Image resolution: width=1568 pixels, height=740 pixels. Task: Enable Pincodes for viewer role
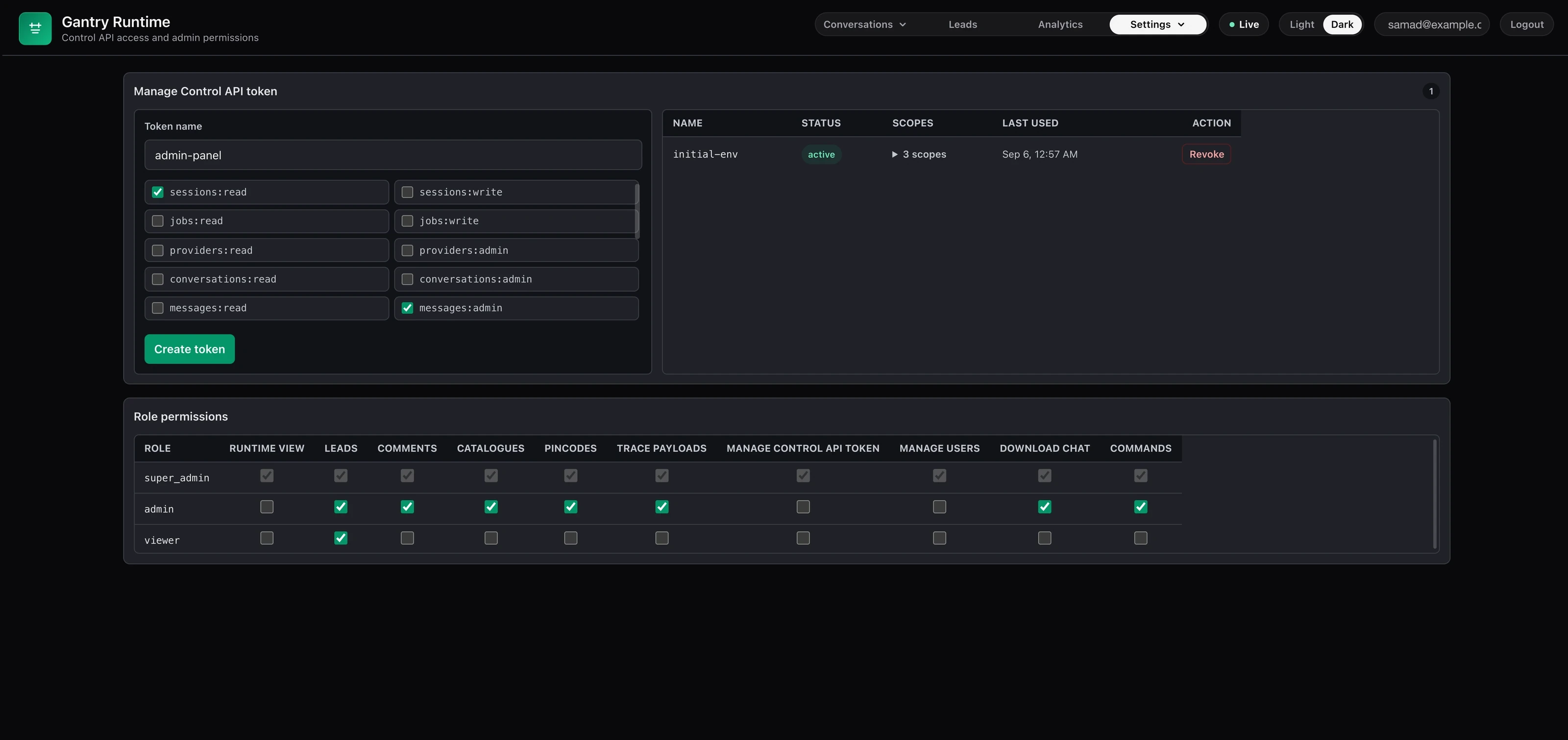(x=570, y=538)
